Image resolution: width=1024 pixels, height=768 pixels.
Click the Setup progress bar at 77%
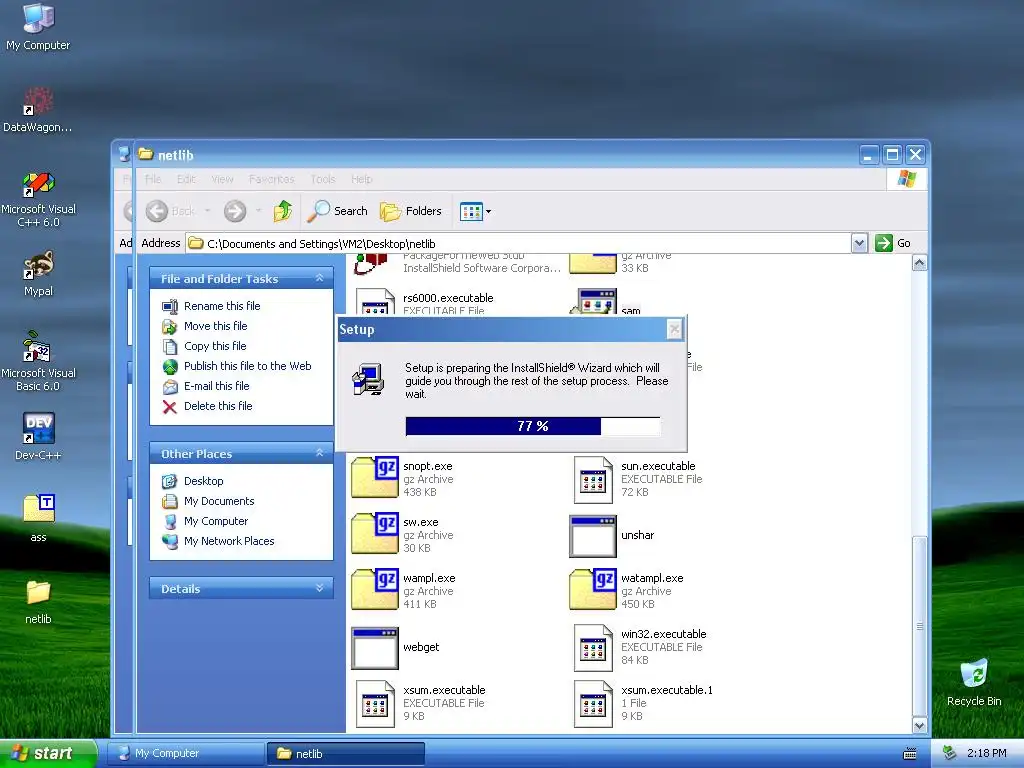coord(533,426)
